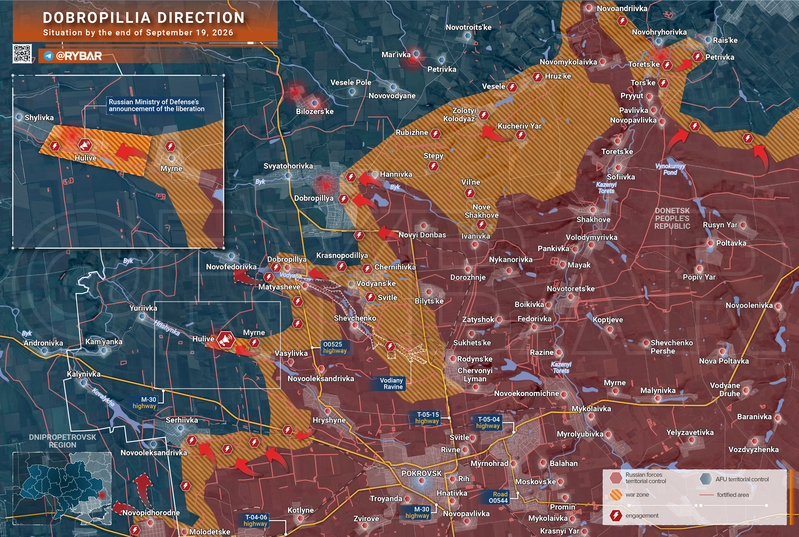Click the O0525 highway label
799x537 pixels.
tap(334, 347)
